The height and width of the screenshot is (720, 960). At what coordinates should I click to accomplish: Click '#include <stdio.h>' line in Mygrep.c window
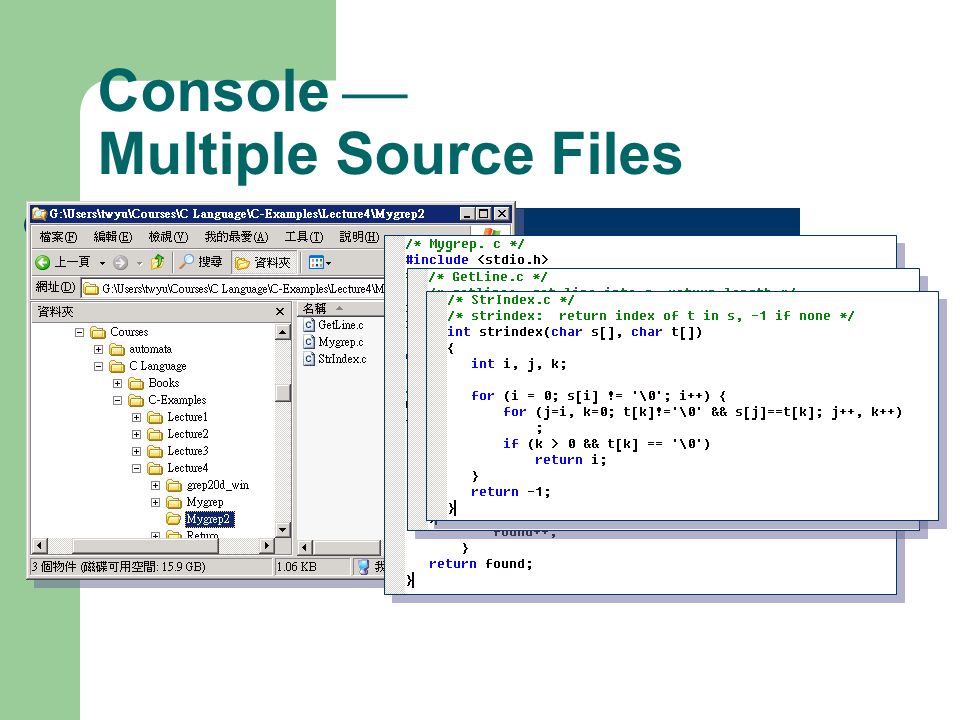tap(477, 260)
